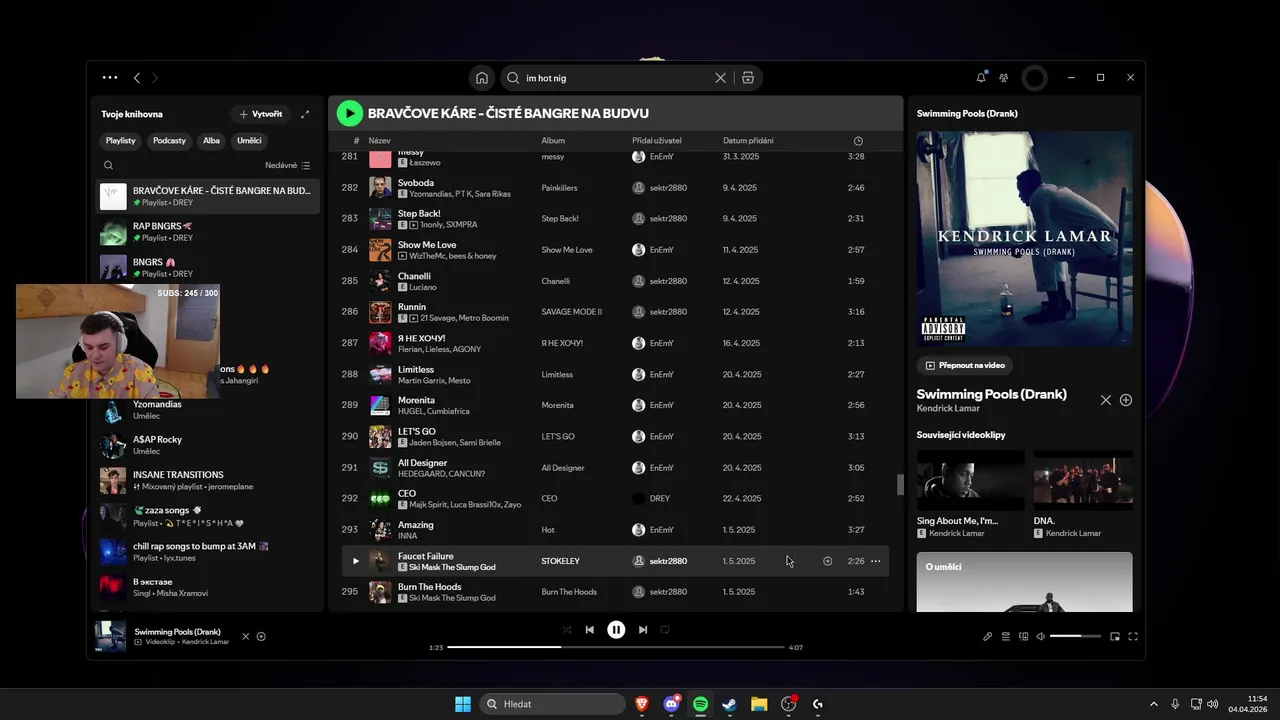Pause the current track
This screenshot has width=1280, height=720.
click(x=616, y=630)
